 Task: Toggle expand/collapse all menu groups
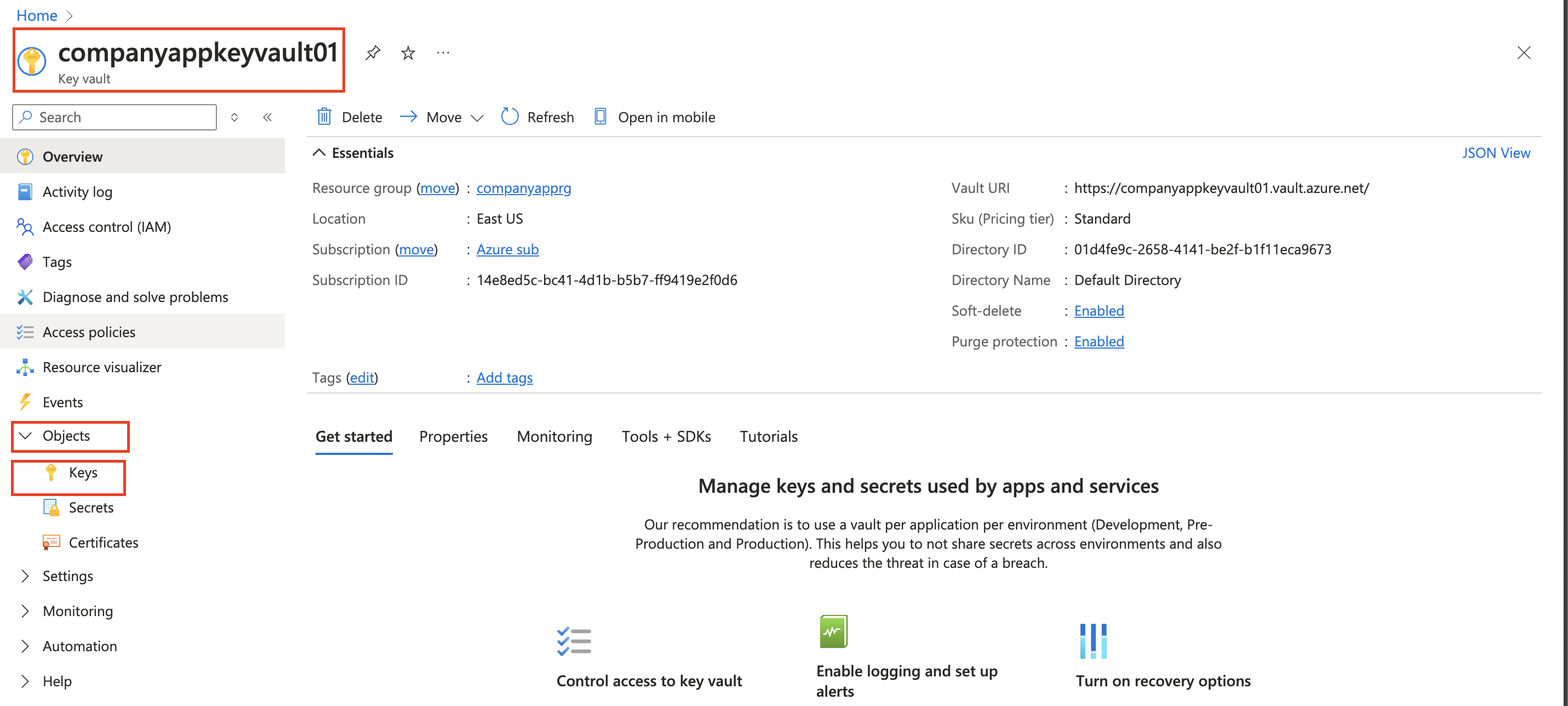coord(234,117)
